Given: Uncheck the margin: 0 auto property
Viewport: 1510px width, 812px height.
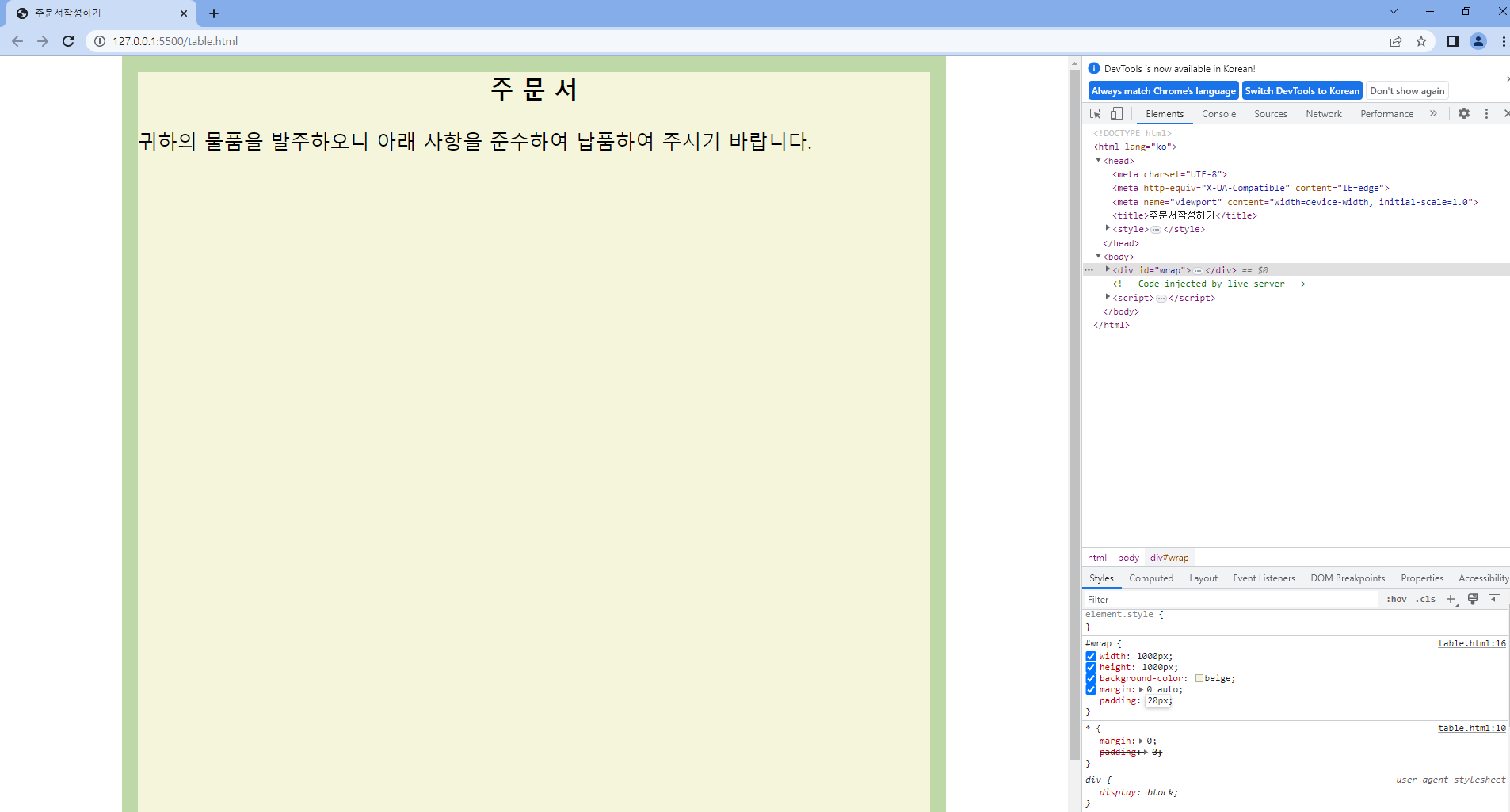Looking at the screenshot, I should (1091, 690).
